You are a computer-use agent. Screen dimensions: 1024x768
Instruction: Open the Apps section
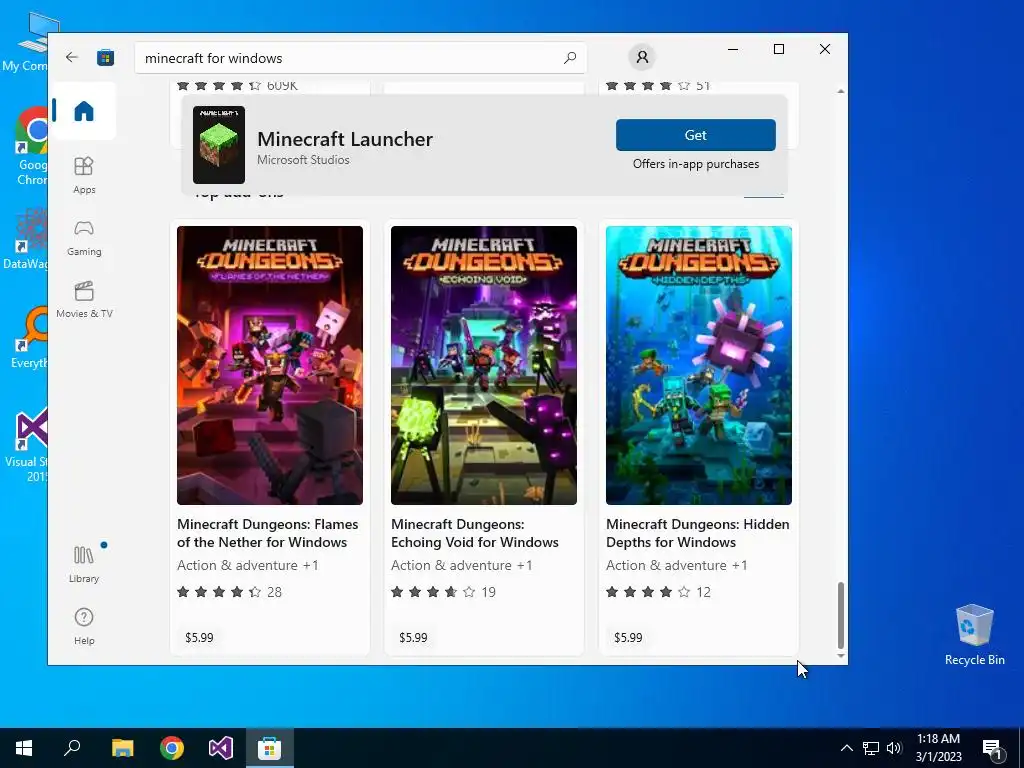(84, 175)
